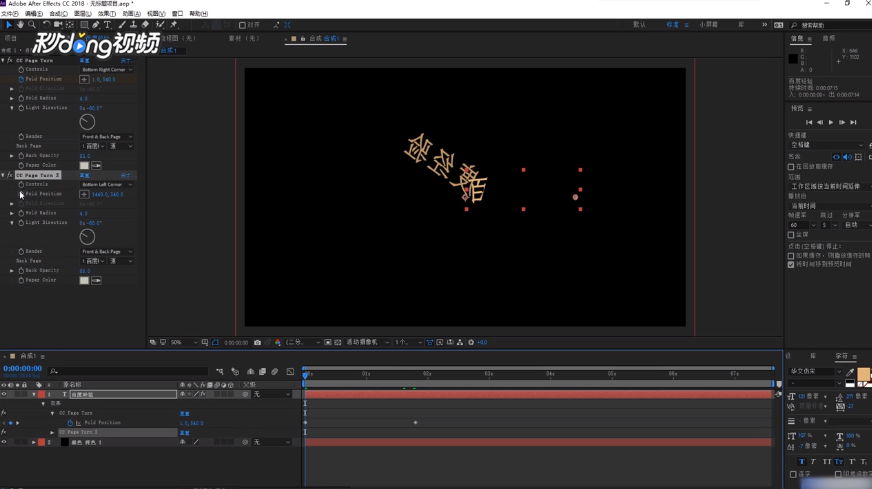Jump to last frame in Preview panel
The height and width of the screenshot is (489, 872).
[x=853, y=122]
